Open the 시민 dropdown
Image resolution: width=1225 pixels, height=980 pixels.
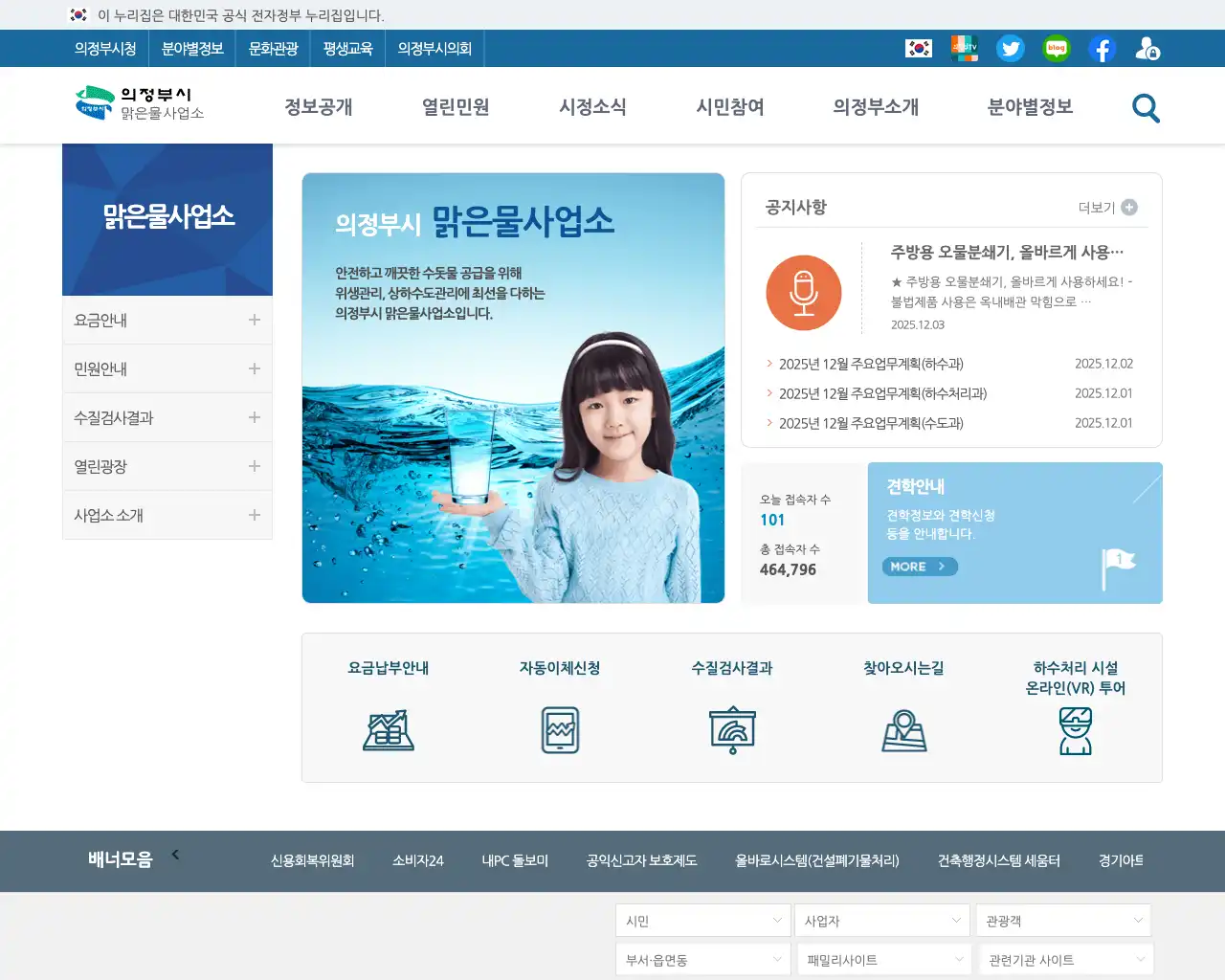702,920
